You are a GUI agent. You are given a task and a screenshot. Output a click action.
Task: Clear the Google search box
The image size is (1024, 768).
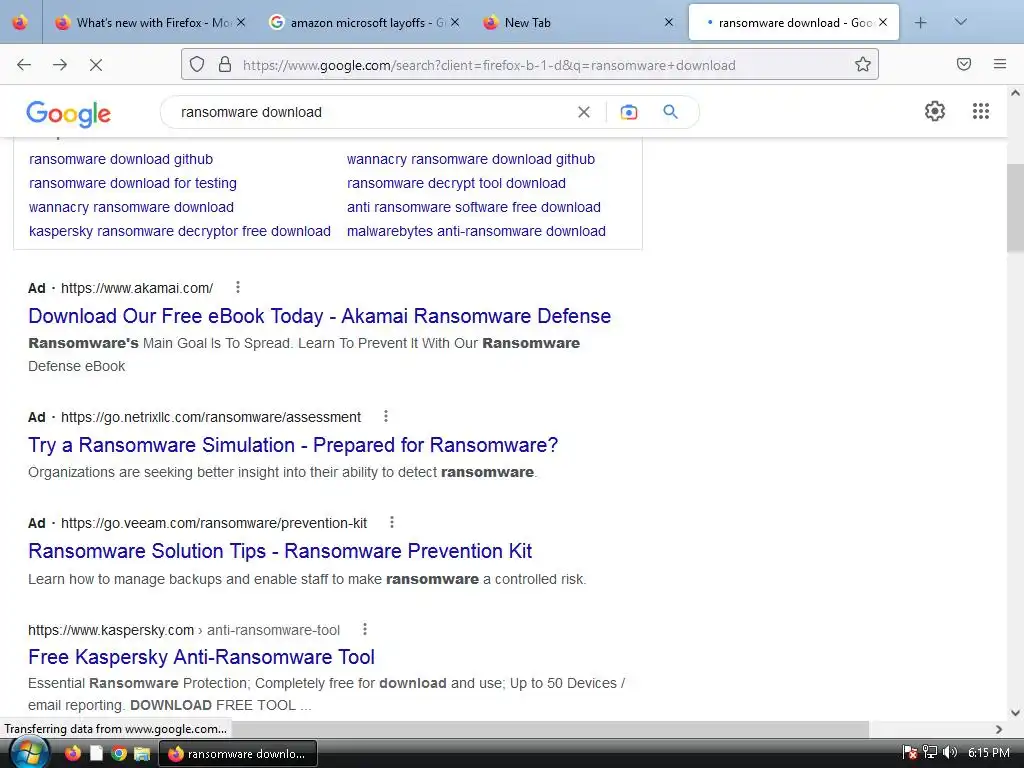pos(584,112)
